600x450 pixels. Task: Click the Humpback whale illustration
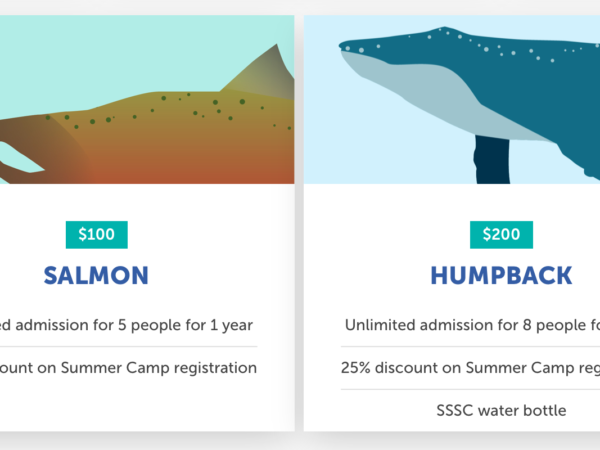(452, 99)
